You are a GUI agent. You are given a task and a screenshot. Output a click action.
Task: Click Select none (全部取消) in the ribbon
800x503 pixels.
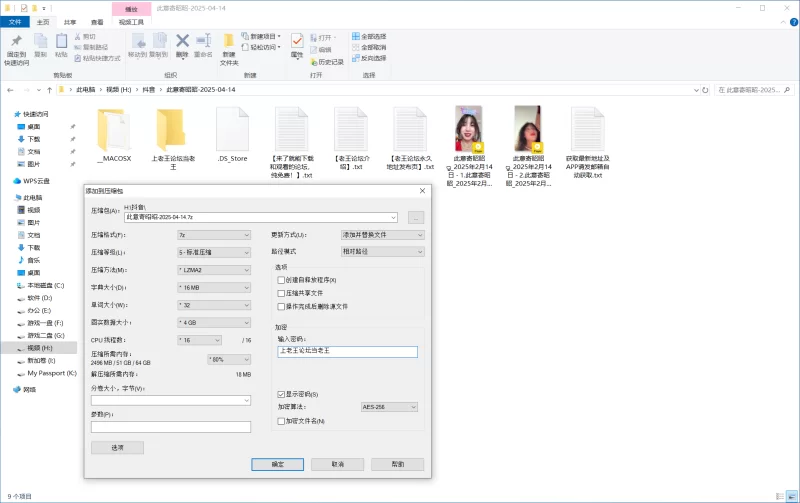pos(369,47)
